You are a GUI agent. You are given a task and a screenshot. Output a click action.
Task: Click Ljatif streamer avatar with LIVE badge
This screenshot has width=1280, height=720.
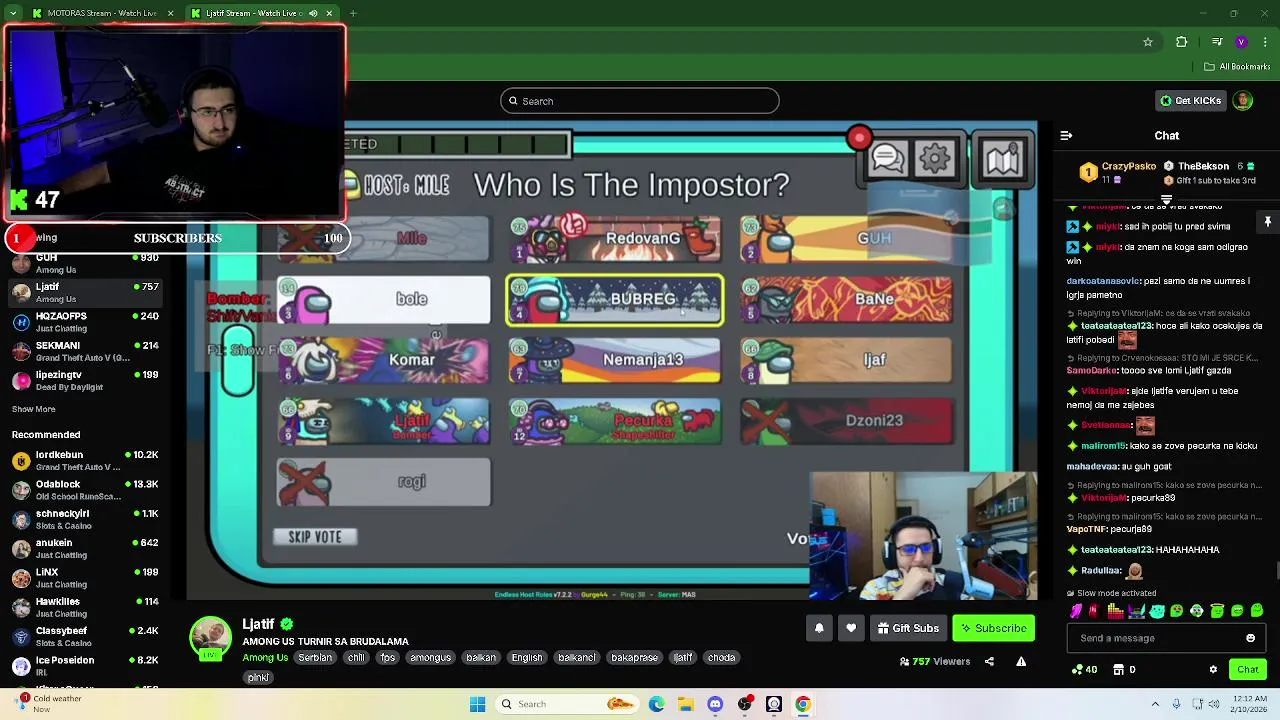pos(210,638)
